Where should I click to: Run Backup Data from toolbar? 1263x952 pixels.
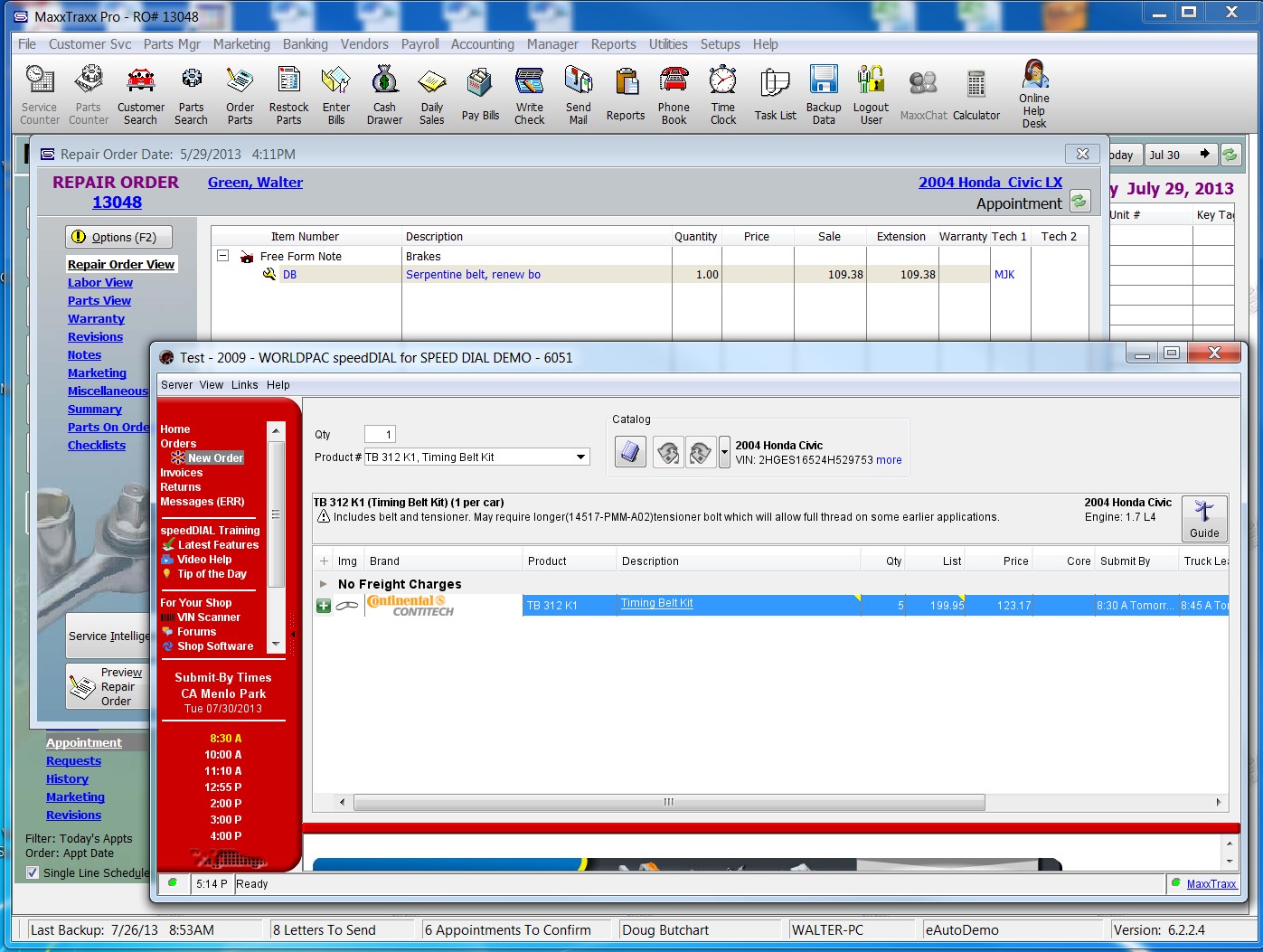pos(824,95)
